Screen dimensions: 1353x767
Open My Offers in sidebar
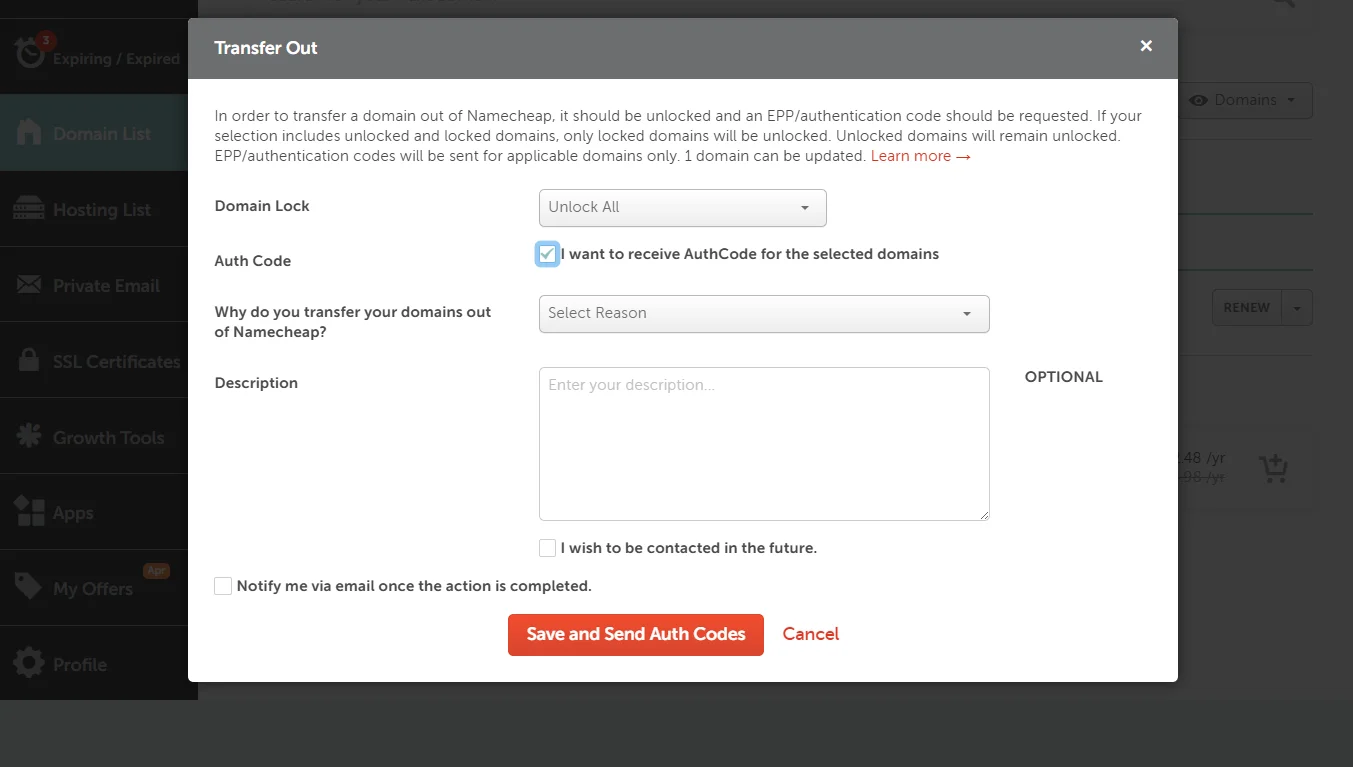(x=99, y=588)
